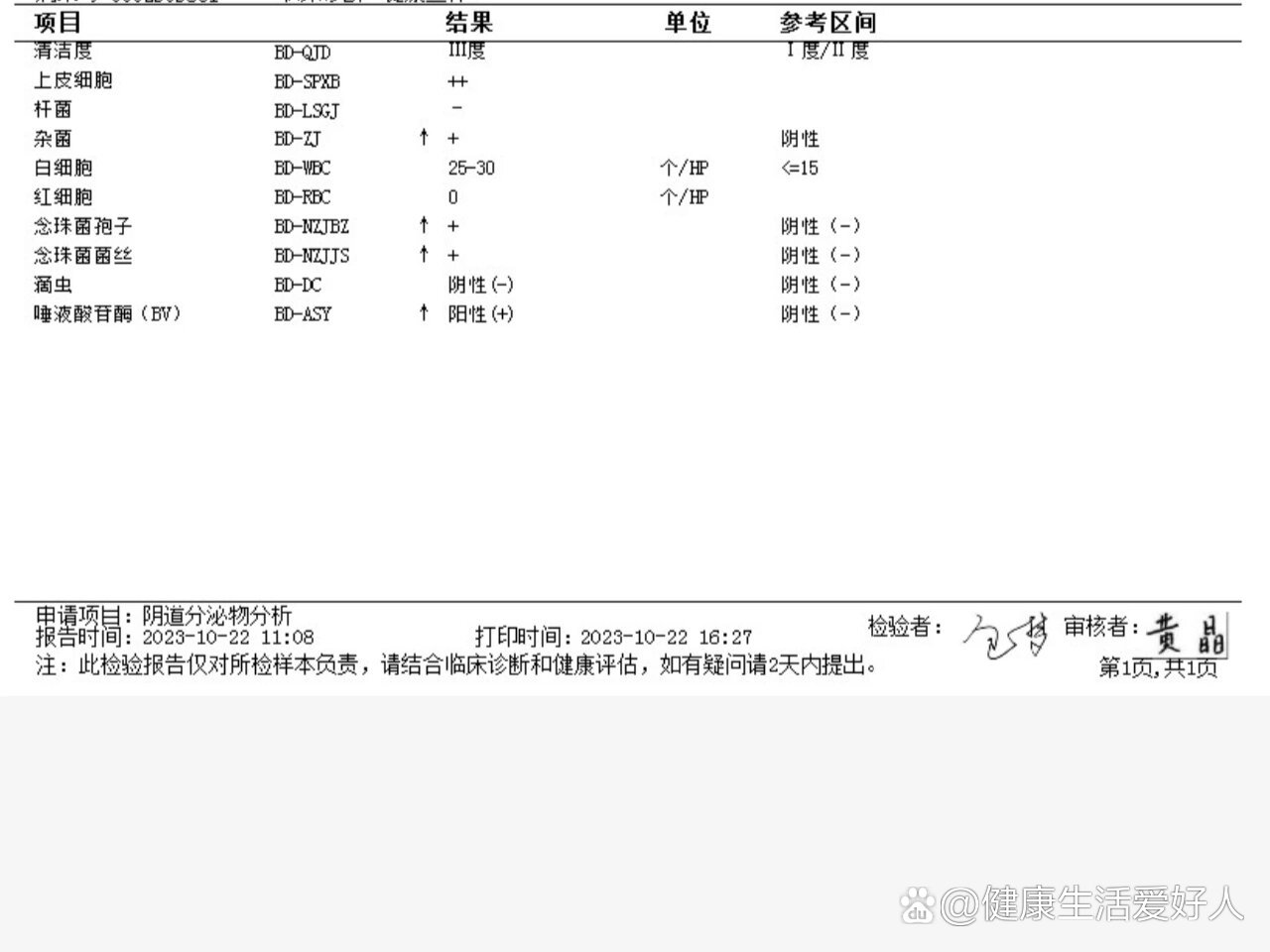This screenshot has height=952, width=1270.
Task: Select the 念珠菌孢子 item name
Action: (x=82, y=226)
